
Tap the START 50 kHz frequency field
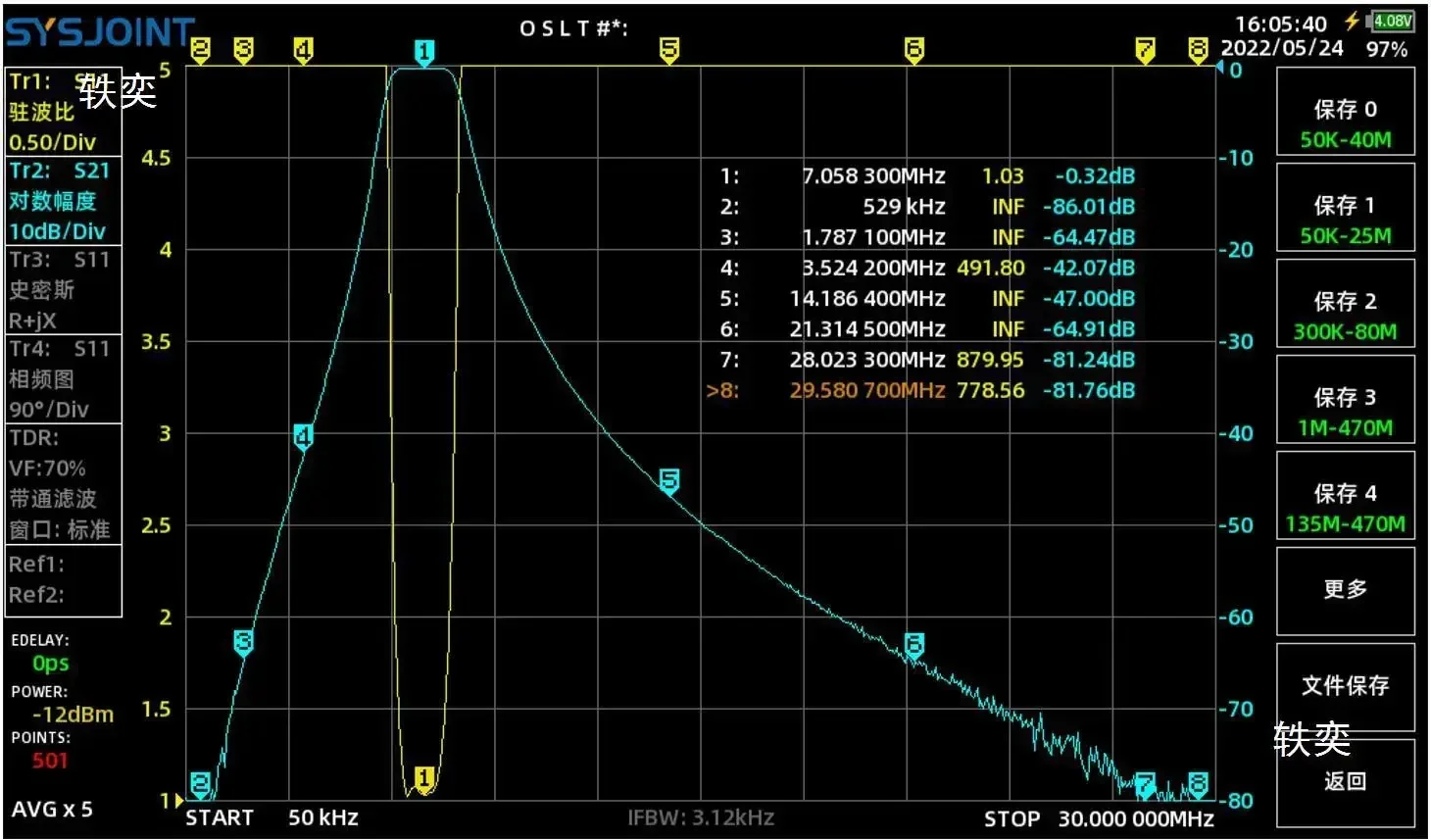[x=272, y=818]
